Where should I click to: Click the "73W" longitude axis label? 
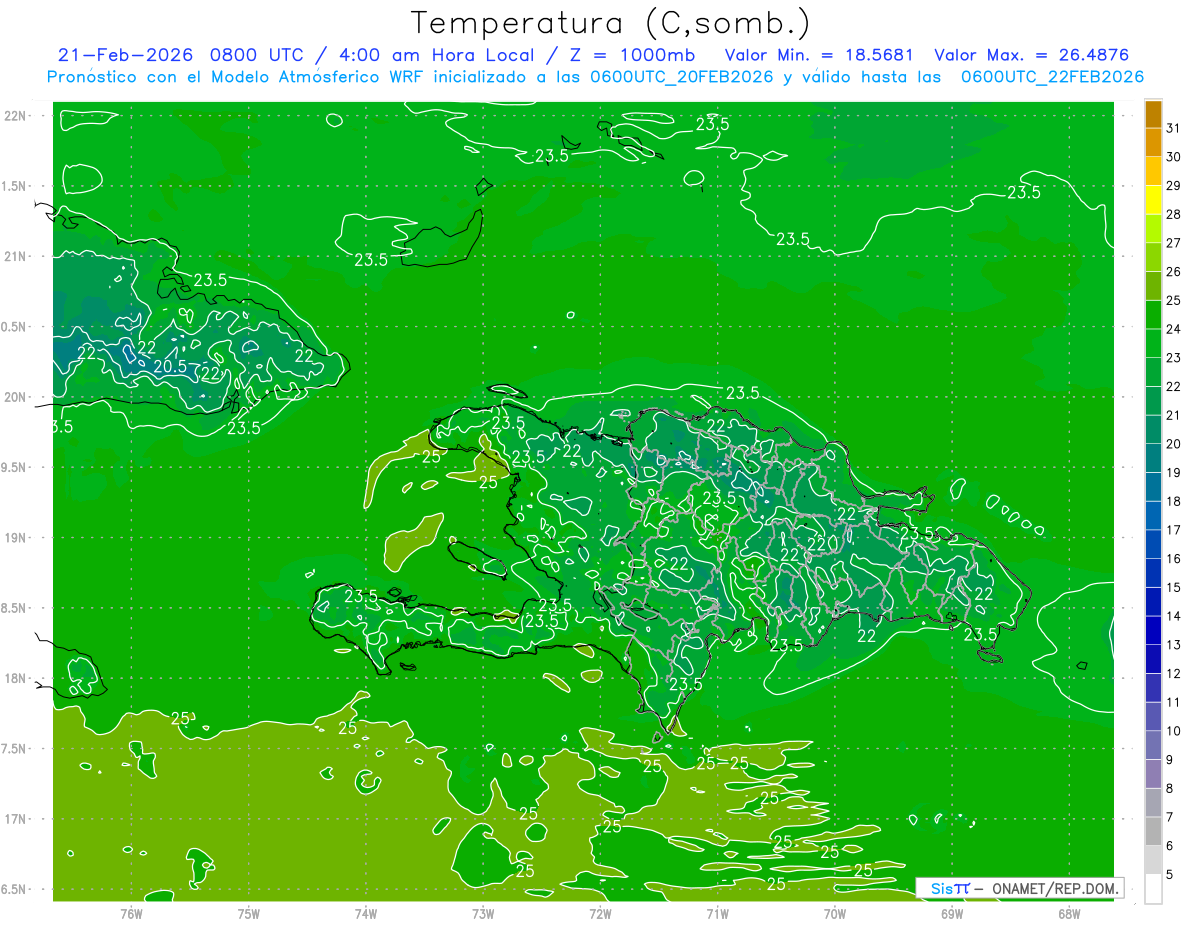(x=483, y=913)
